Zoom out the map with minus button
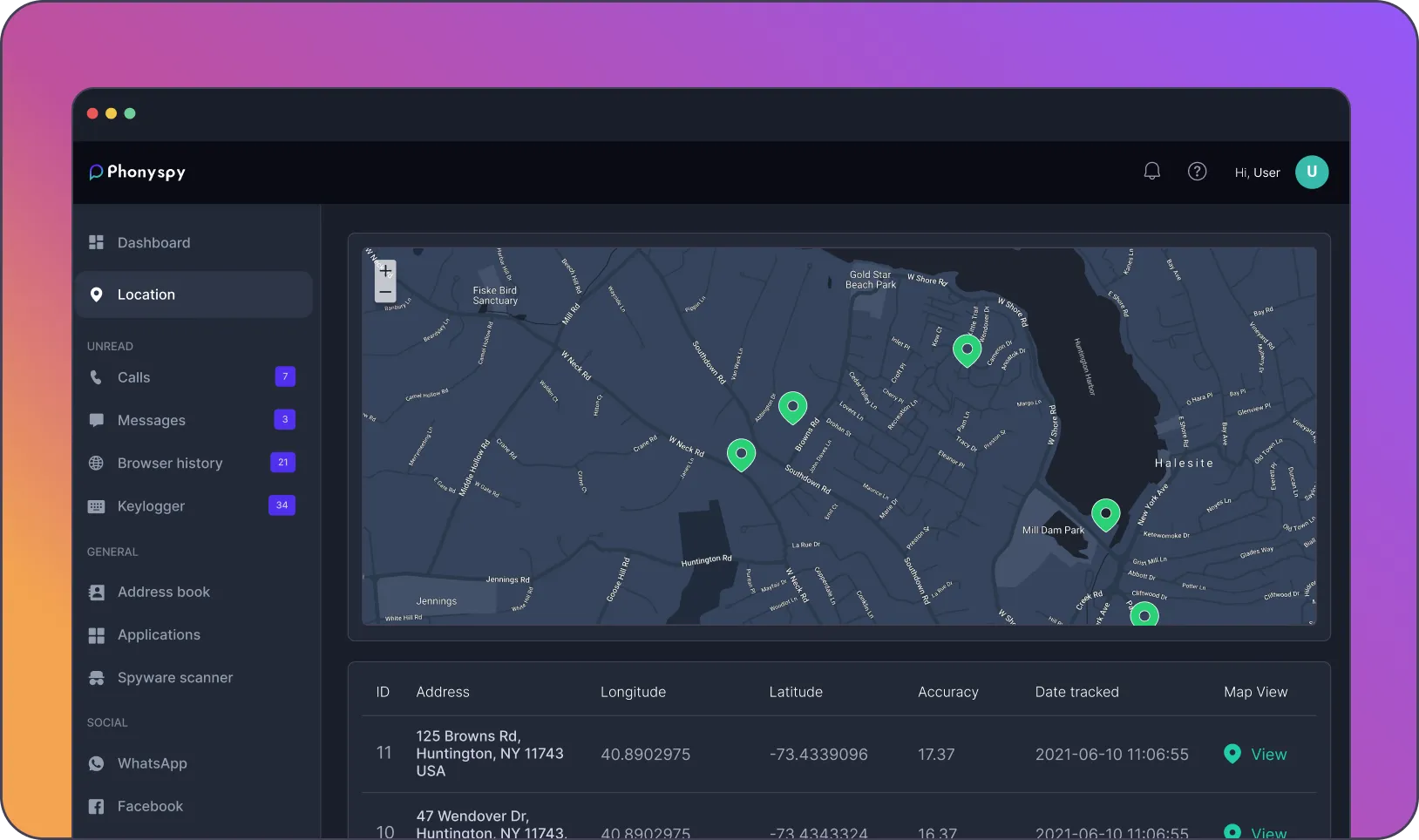 [385, 292]
